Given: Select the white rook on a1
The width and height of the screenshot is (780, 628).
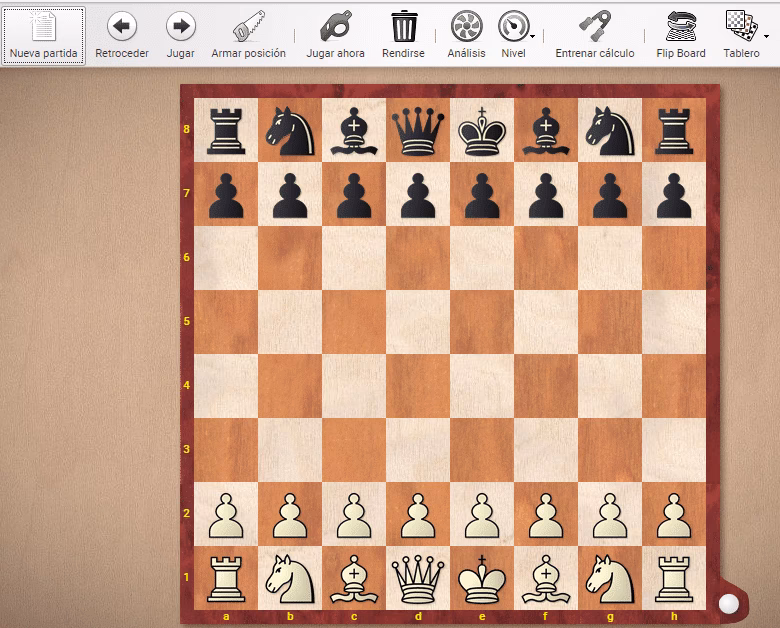Looking at the screenshot, I should [x=226, y=578].
